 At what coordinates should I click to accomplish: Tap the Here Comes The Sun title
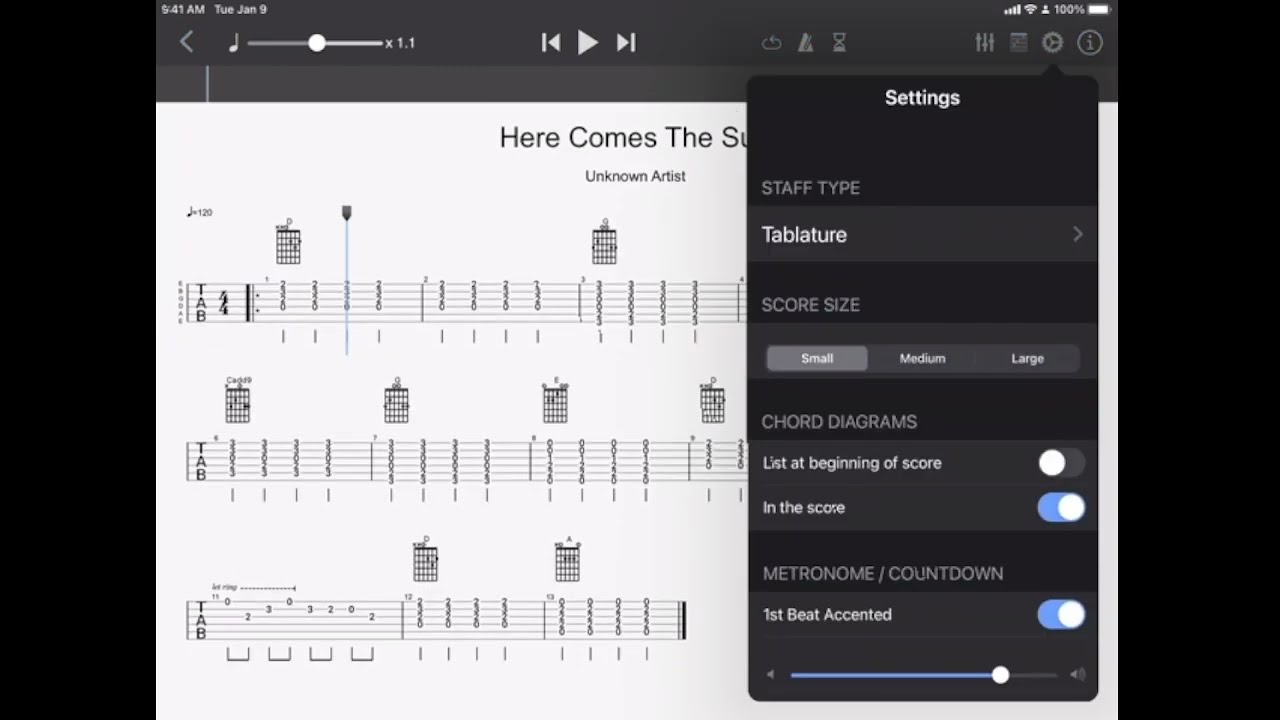(622, 137)
